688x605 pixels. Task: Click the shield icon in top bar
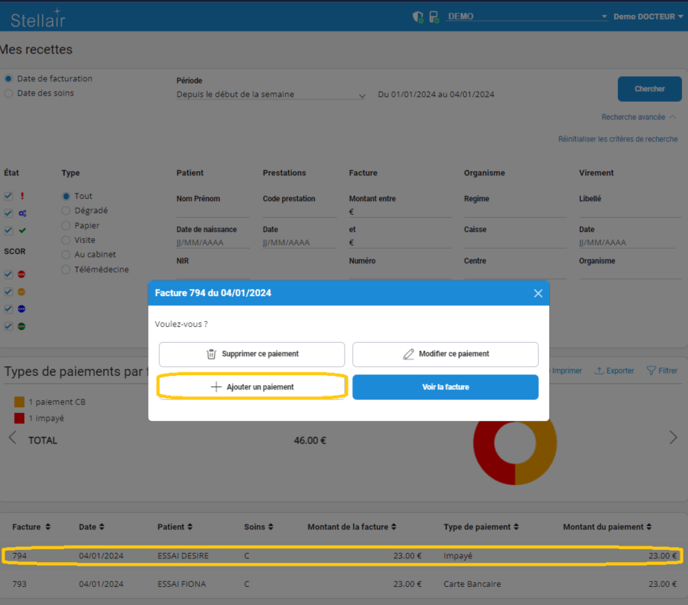pyautogui.click(x=418, y=17)
